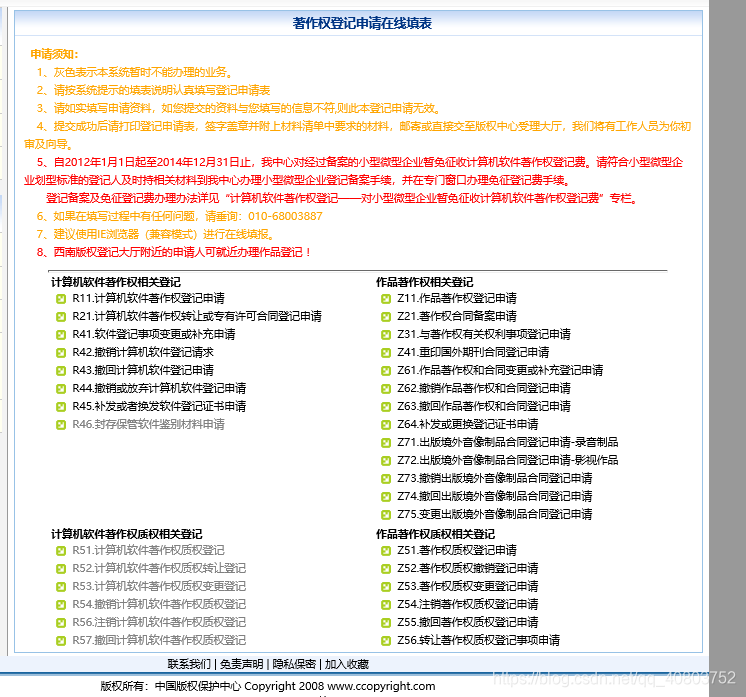Open R42.撤销计算机软件登记请求
Viewport: 746px width, 697px height.
[x=143, y=353]
